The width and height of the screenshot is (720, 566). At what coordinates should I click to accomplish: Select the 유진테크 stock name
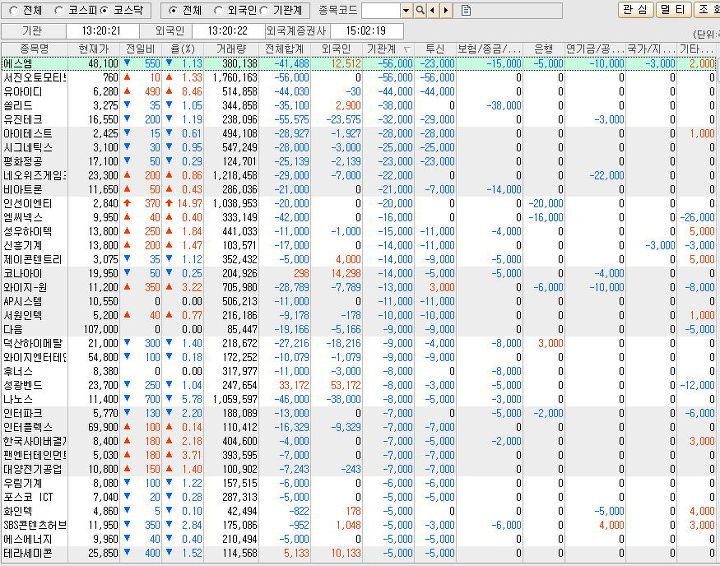click(x=22, y=119)
